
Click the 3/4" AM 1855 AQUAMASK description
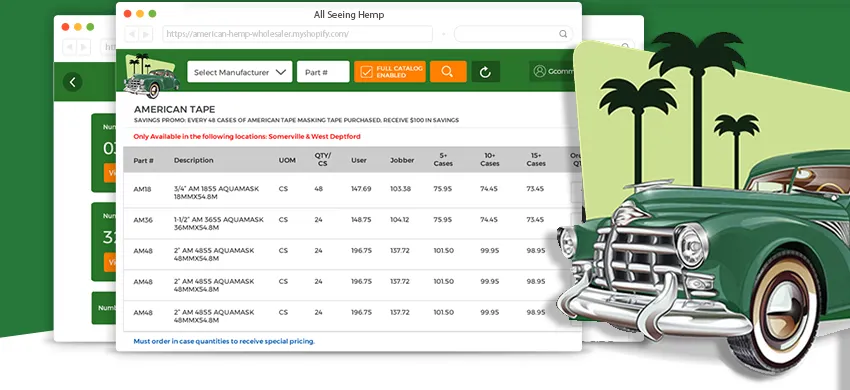click(216, 192)
